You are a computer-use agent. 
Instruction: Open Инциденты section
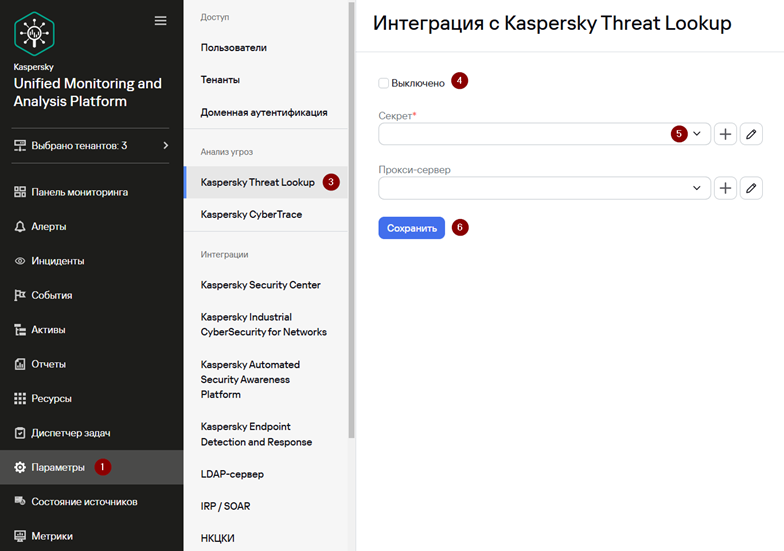pyautogui.click(x=92, y=261)
